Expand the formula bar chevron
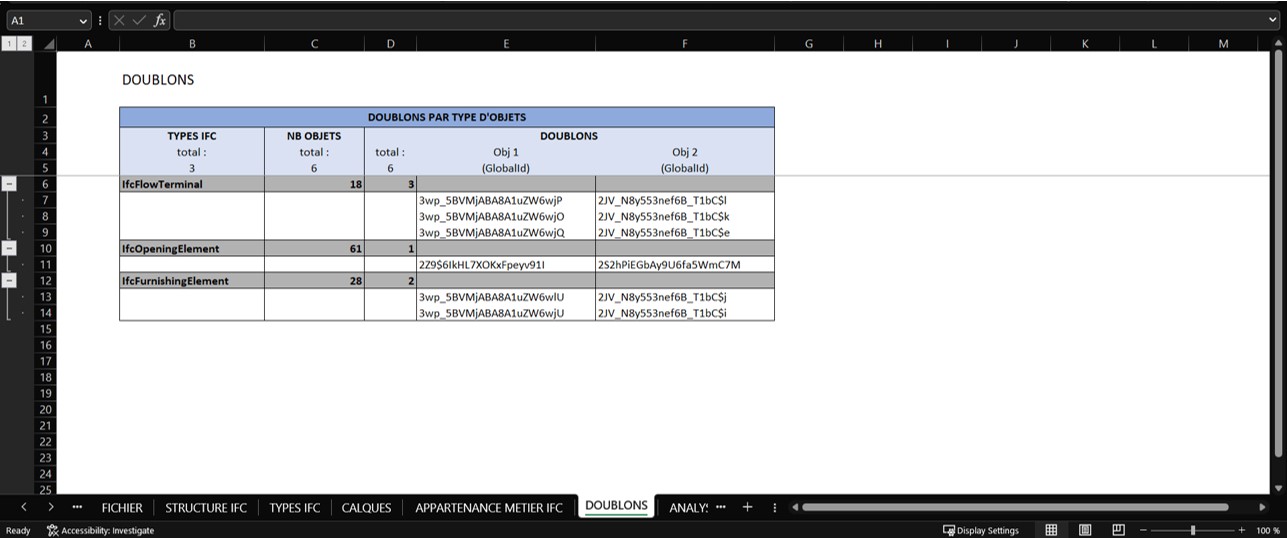 coord(1274,20)
